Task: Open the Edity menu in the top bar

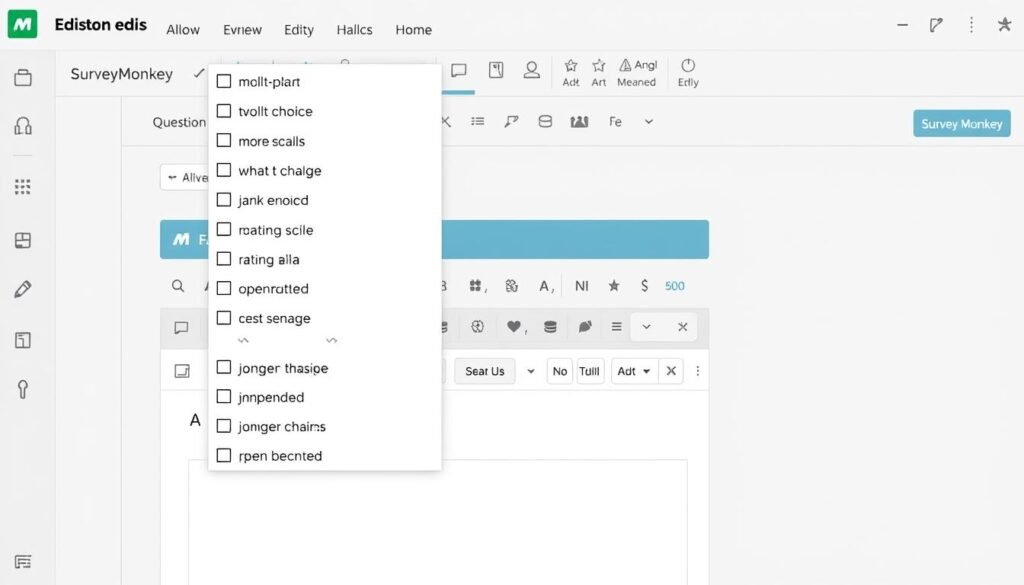Action: pos(298,30)
